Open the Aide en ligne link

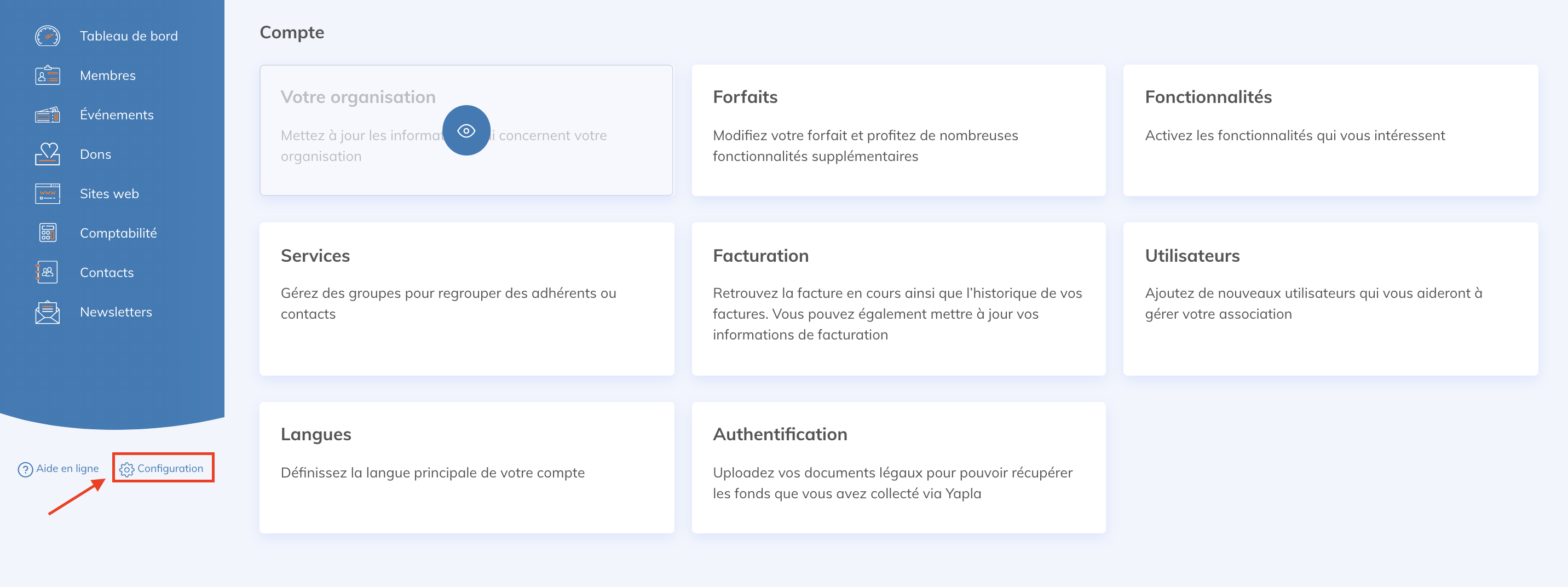(x=67, y=468)
